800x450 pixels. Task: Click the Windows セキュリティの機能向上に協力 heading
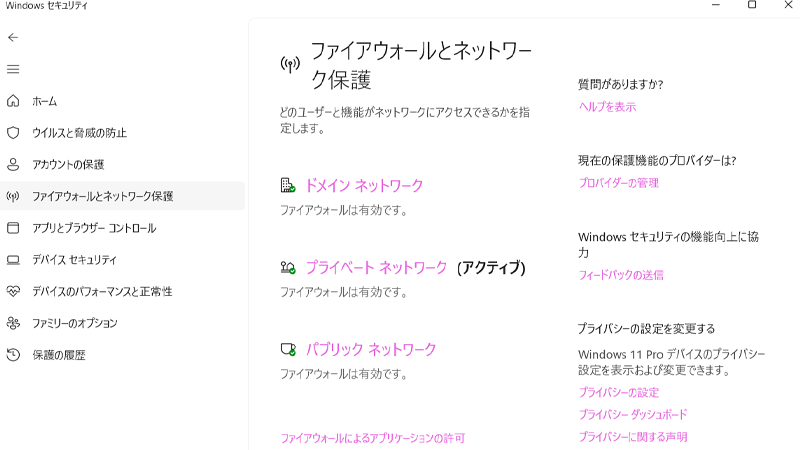click(668, 244)
